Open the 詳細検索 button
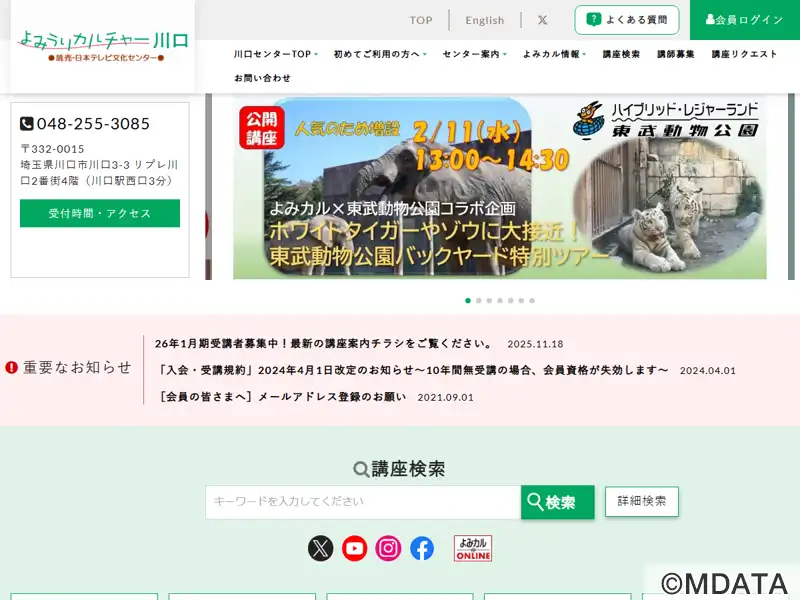The image size is (800, 600). click(x=642, y=502)
